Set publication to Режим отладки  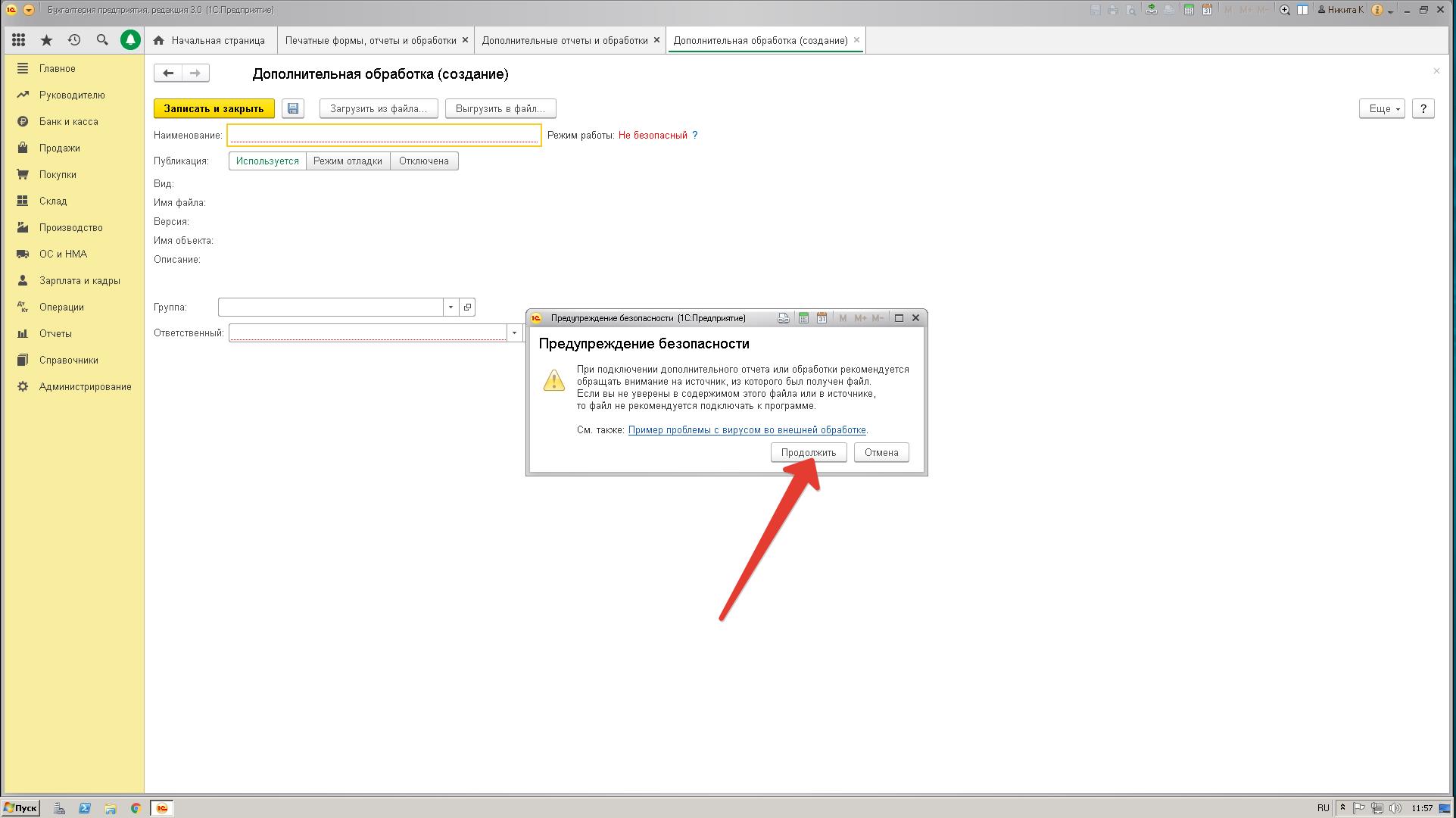click(348, 161)
